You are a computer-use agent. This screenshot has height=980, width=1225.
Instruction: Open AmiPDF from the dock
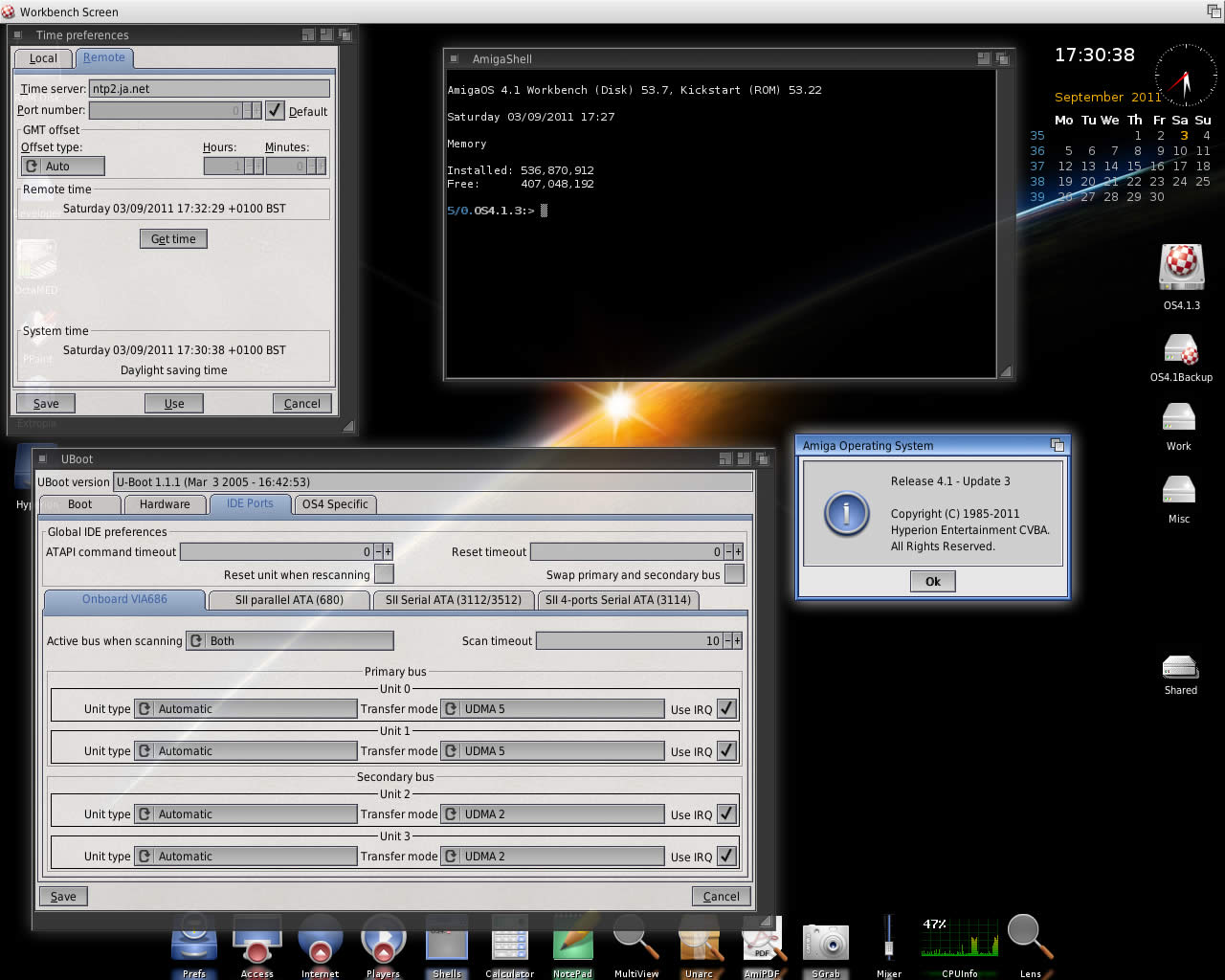pos(762,939)
